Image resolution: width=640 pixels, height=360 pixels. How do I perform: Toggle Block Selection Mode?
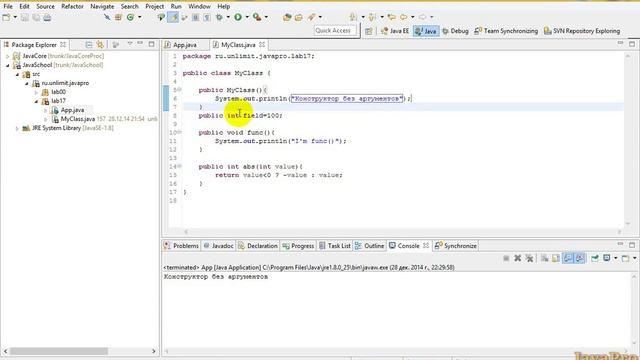196,17
